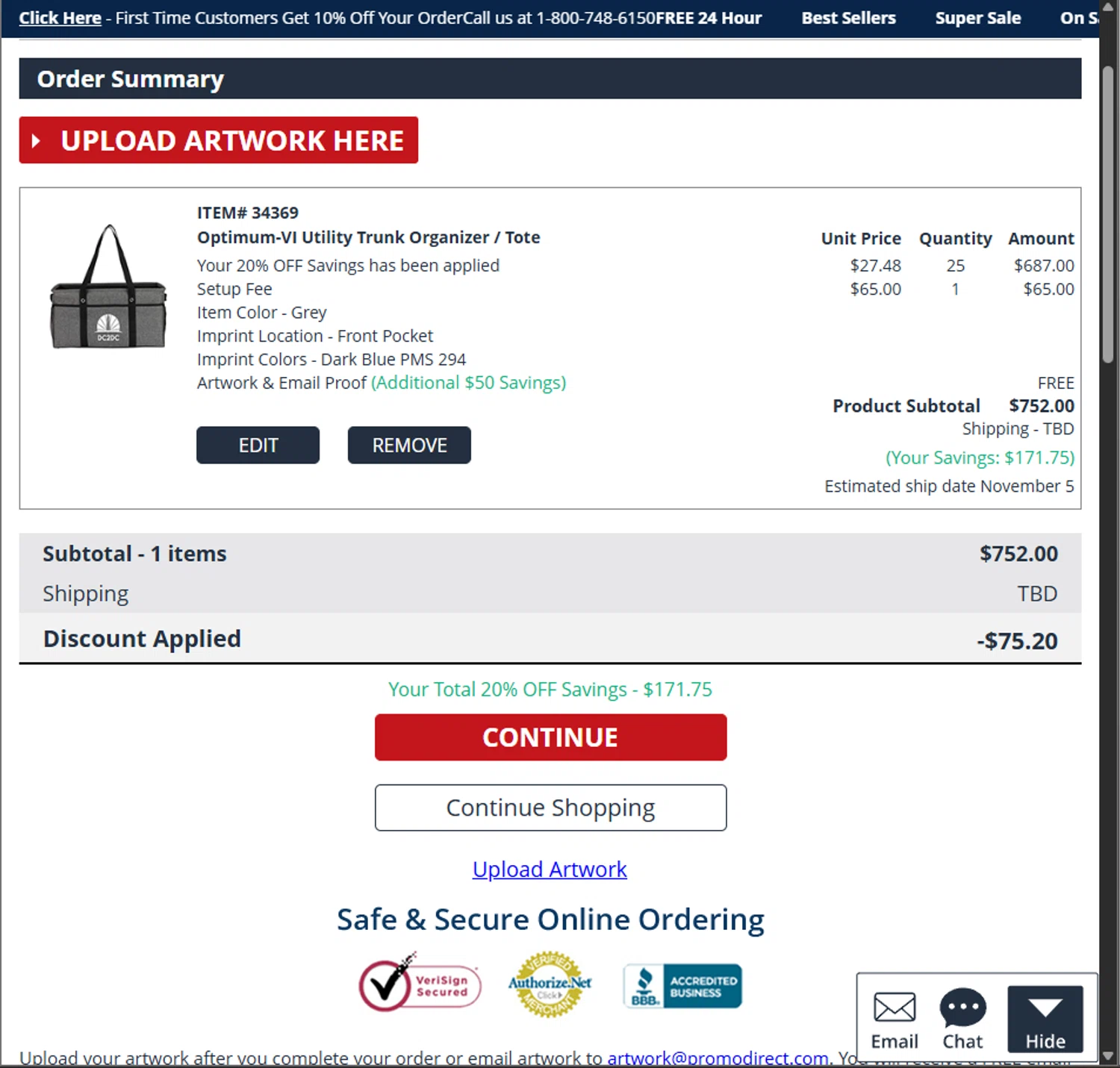Click the Continue Shopping button
Viewport: 1120px width, 1068px height.
pyautogui.click(x=550, y=808)
